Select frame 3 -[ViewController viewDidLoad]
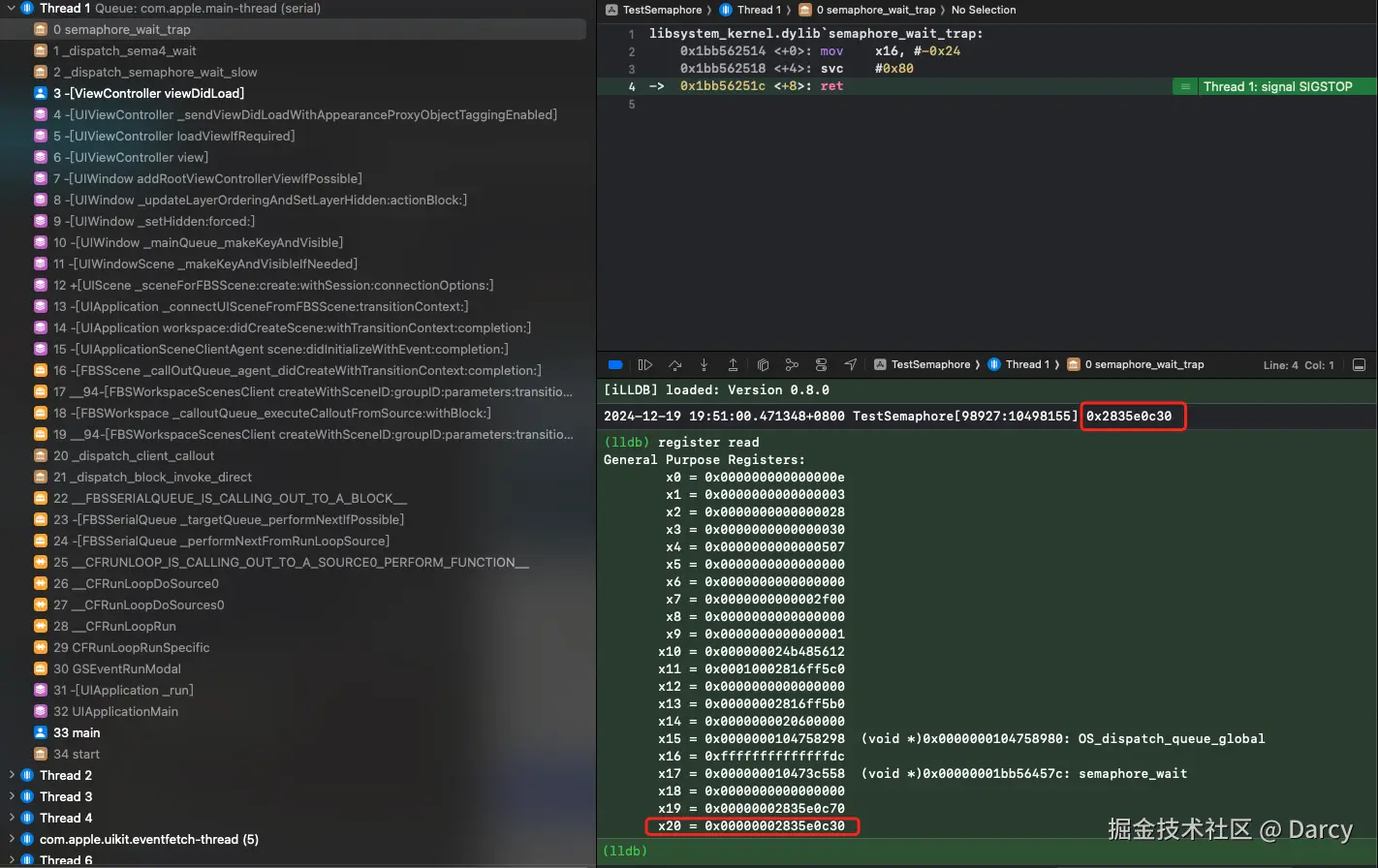Image resolution: width=1378 pixels, height=868 pixels. point(295,93)
